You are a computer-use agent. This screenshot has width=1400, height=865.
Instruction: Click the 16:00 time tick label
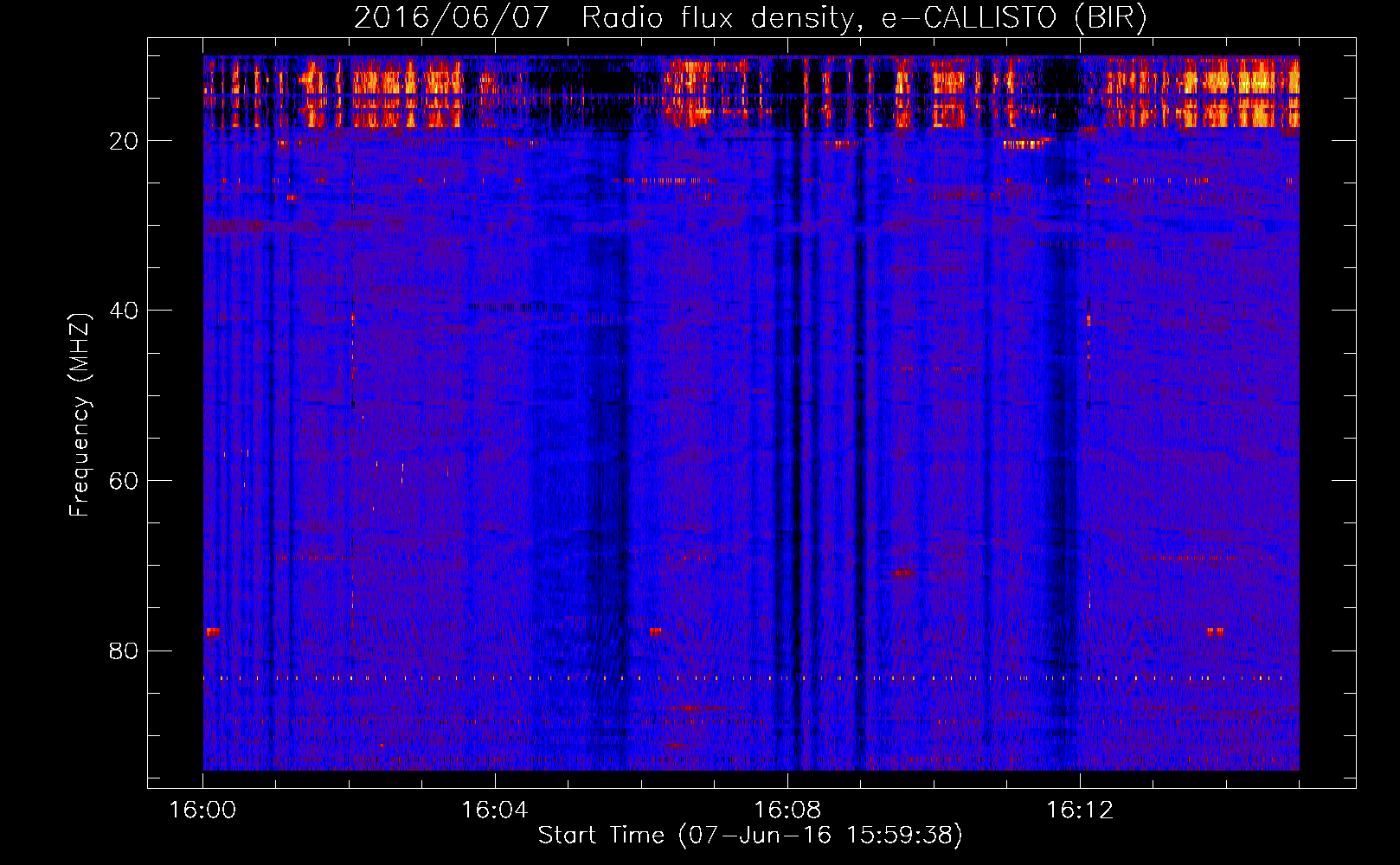202,811
